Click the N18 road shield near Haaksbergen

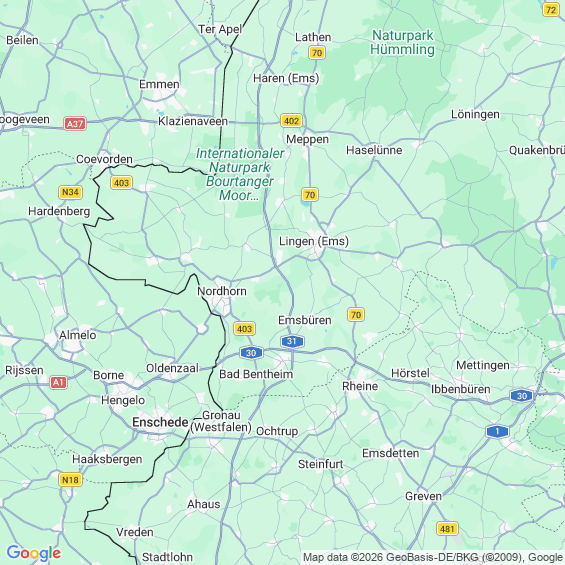70,480
